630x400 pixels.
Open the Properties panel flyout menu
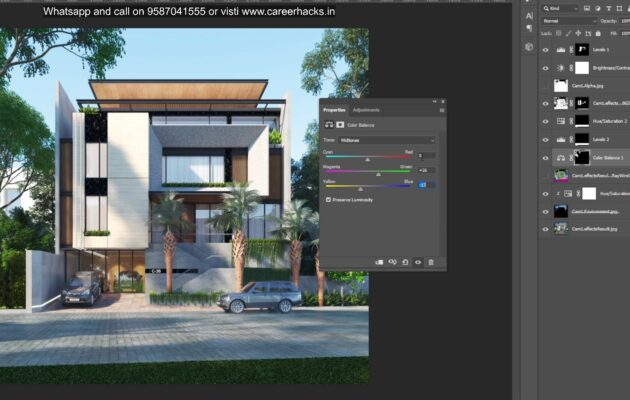click(440, 109)
